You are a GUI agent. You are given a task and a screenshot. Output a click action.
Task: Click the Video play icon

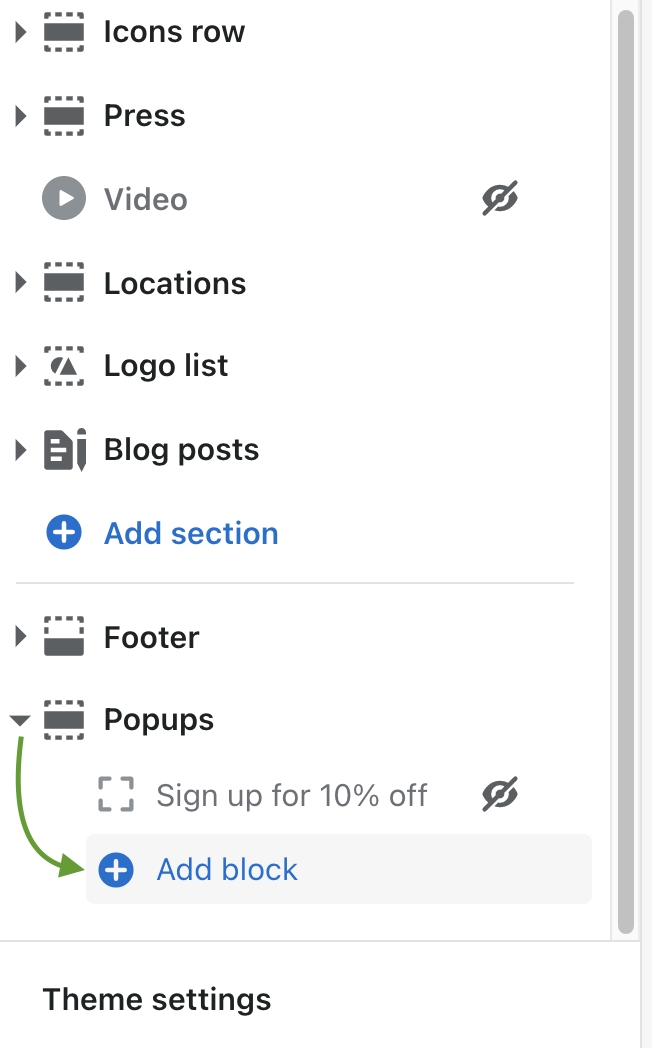pos(64,199)
